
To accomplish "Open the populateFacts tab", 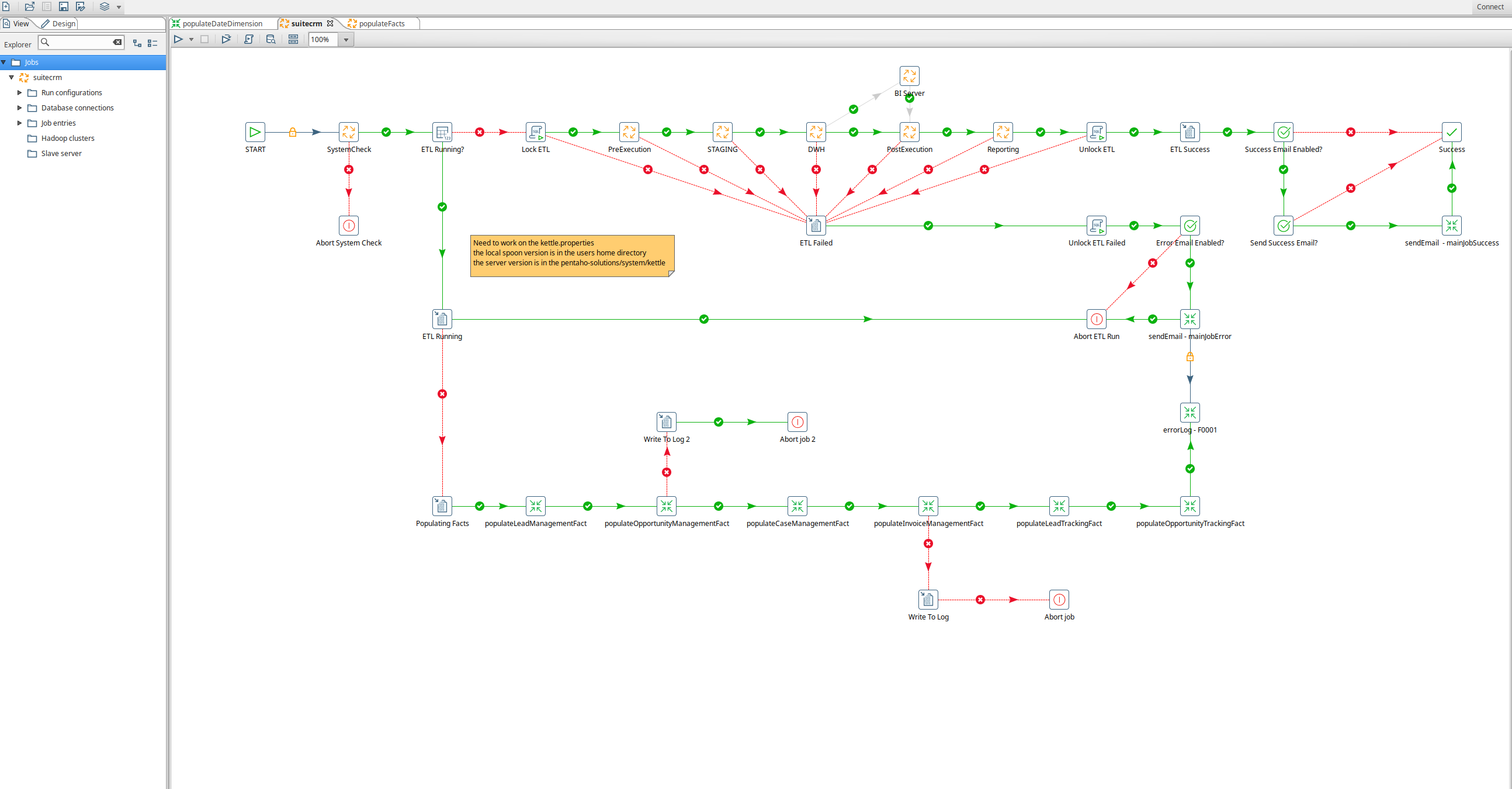I will 376,23.
